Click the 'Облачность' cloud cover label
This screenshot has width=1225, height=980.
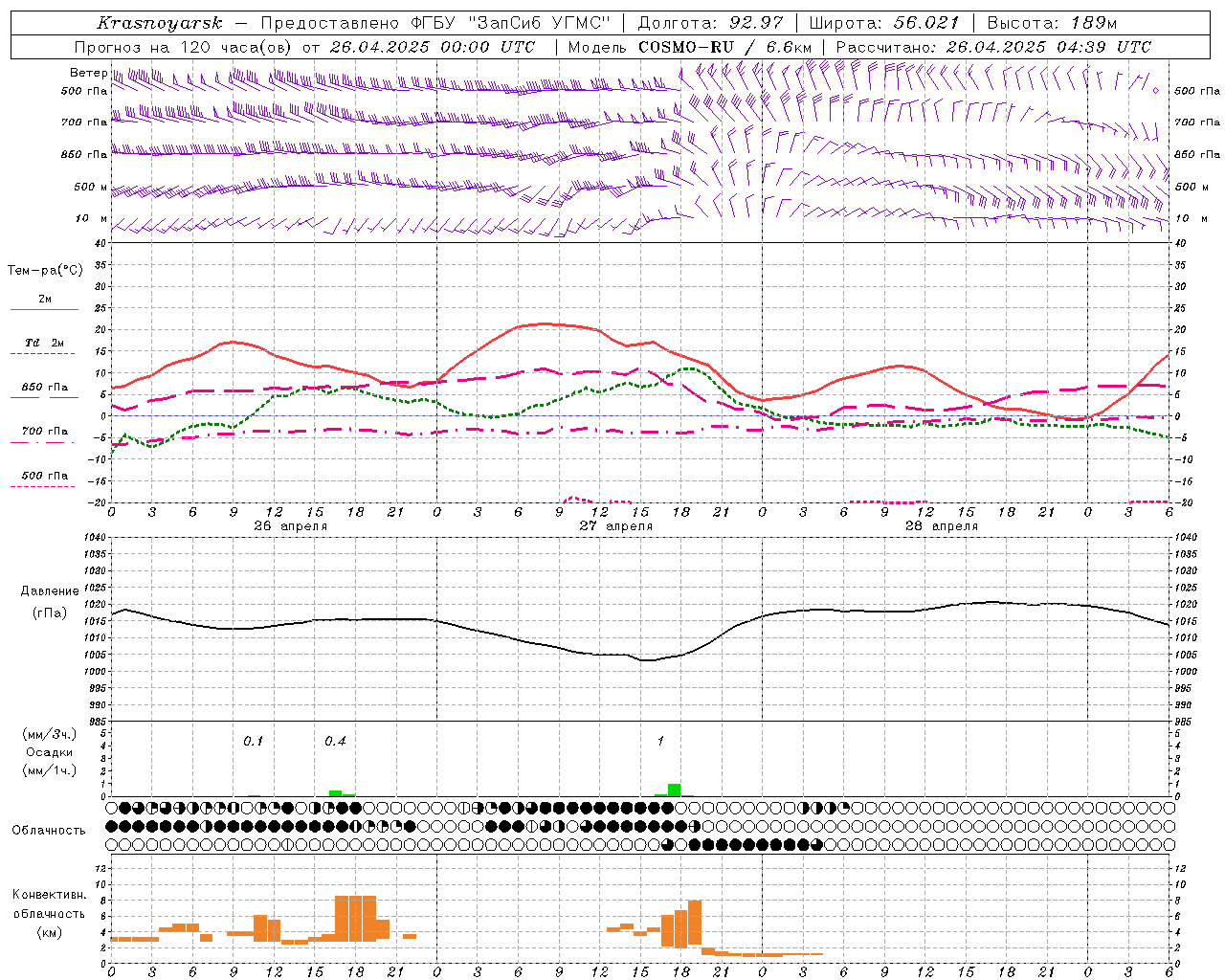(x=49, y=831)
